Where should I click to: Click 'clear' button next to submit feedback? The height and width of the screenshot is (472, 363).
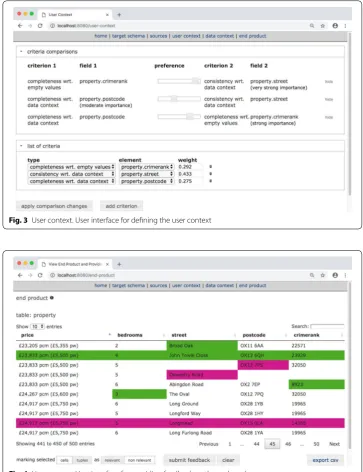click(228, 460)
